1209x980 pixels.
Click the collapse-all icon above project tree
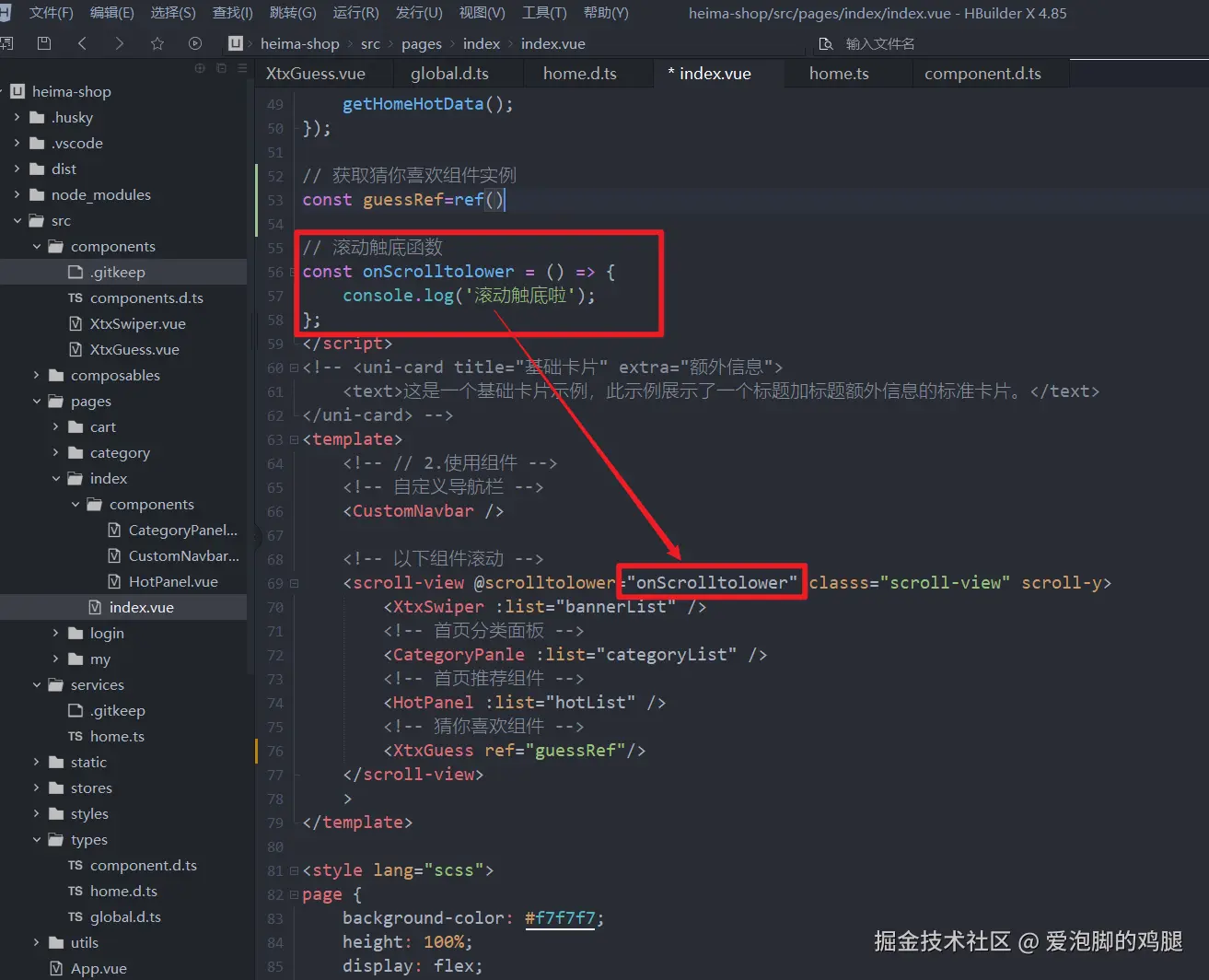point(221,68)
